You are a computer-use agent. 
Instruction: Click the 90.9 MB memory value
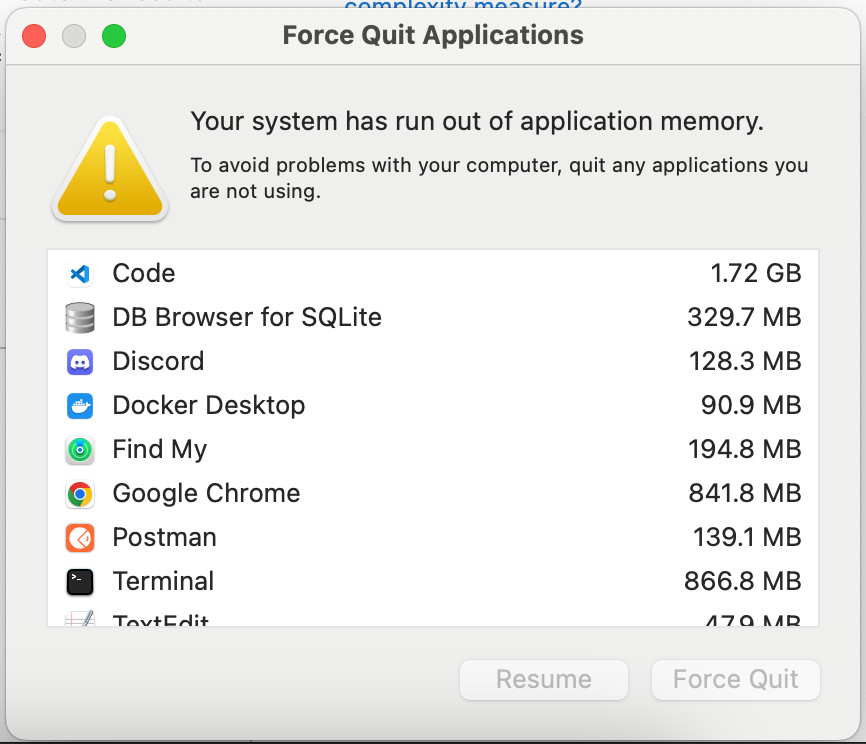(x=751, y=405)
